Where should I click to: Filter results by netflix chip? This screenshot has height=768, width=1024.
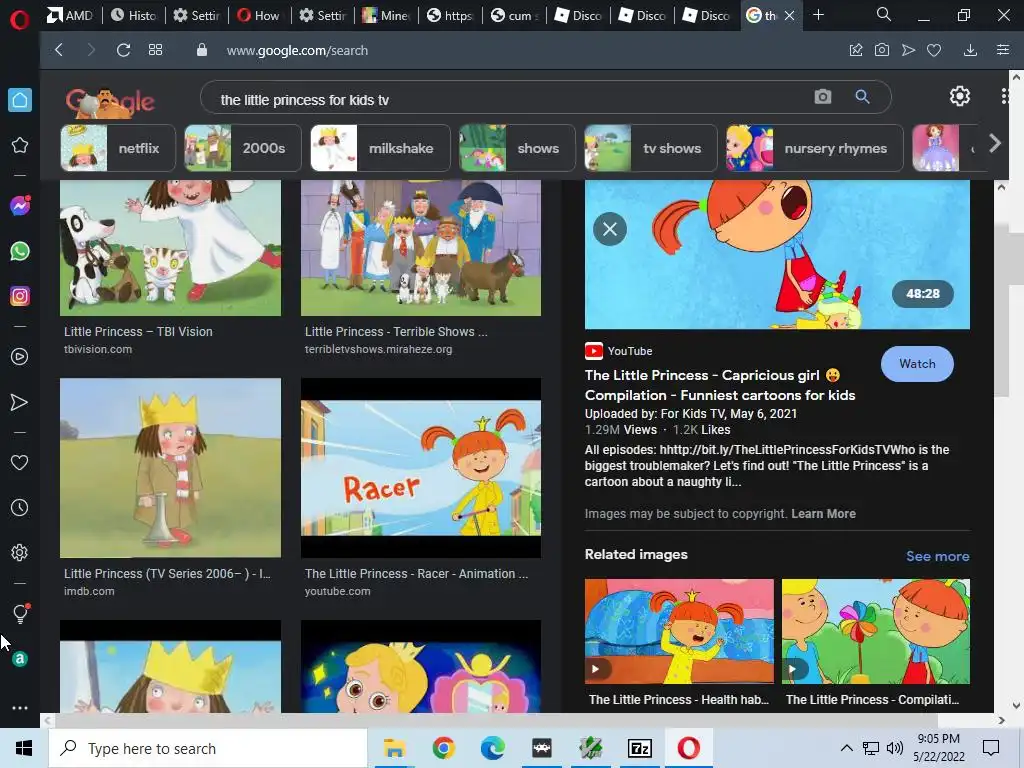click(x=118, y=148)
